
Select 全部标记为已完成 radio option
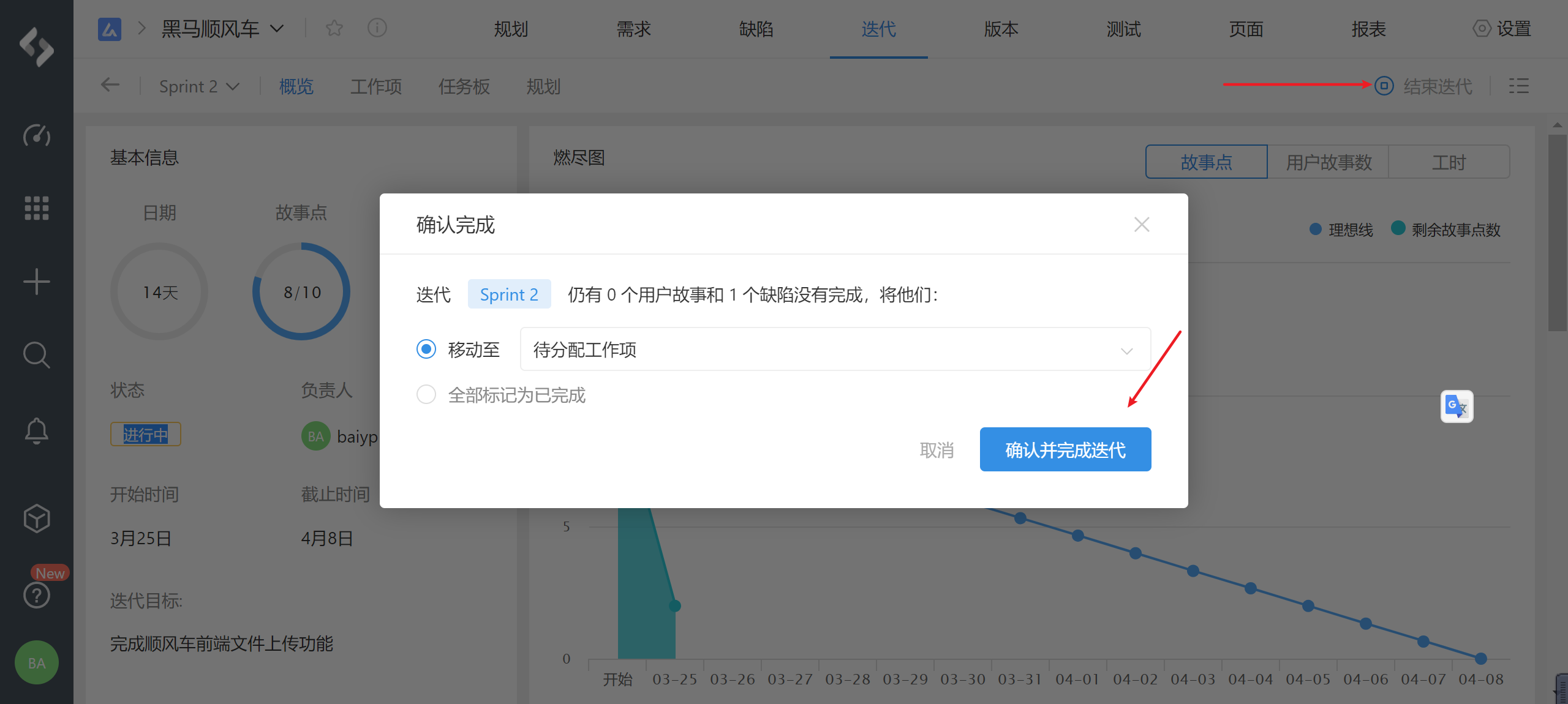click(426, 394)
